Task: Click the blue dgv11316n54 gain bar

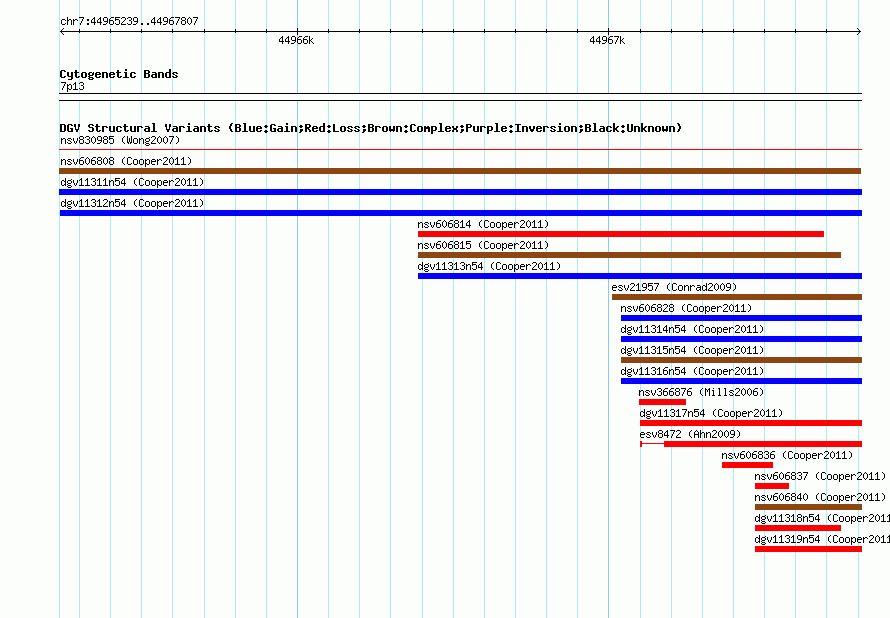Action: click(x=741, y=381)
